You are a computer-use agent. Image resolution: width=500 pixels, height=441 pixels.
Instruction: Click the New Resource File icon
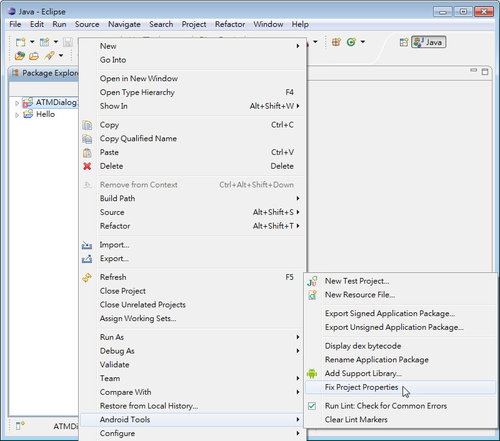tap(312, 295)
